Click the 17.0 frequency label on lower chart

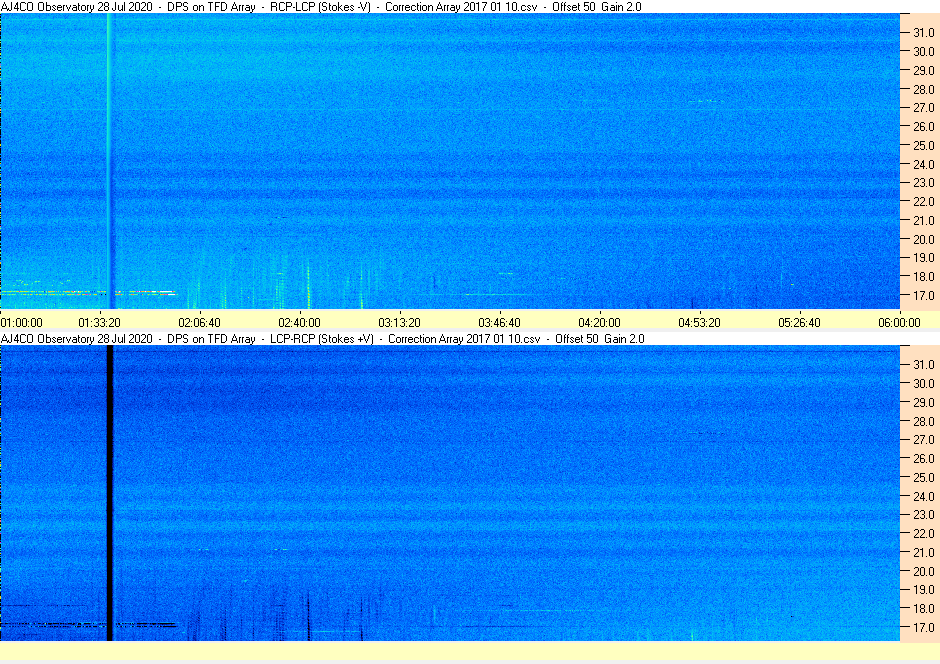pos(924,627)
